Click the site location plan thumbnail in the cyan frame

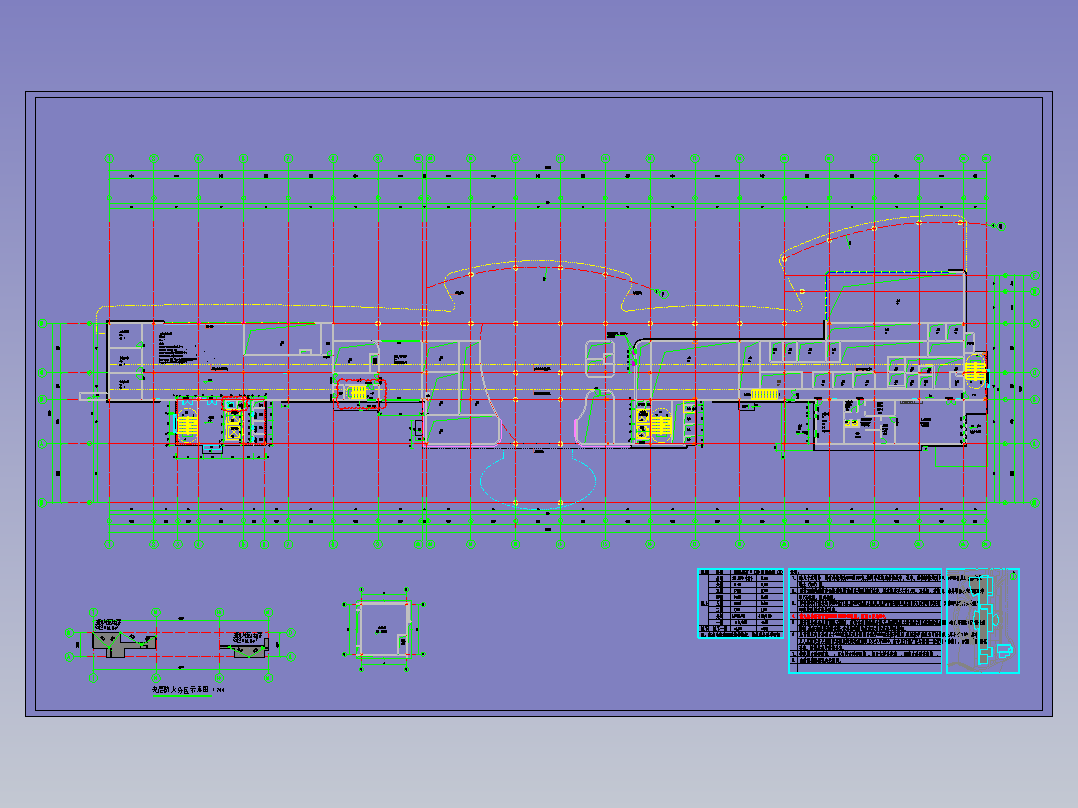coord(982,620)
